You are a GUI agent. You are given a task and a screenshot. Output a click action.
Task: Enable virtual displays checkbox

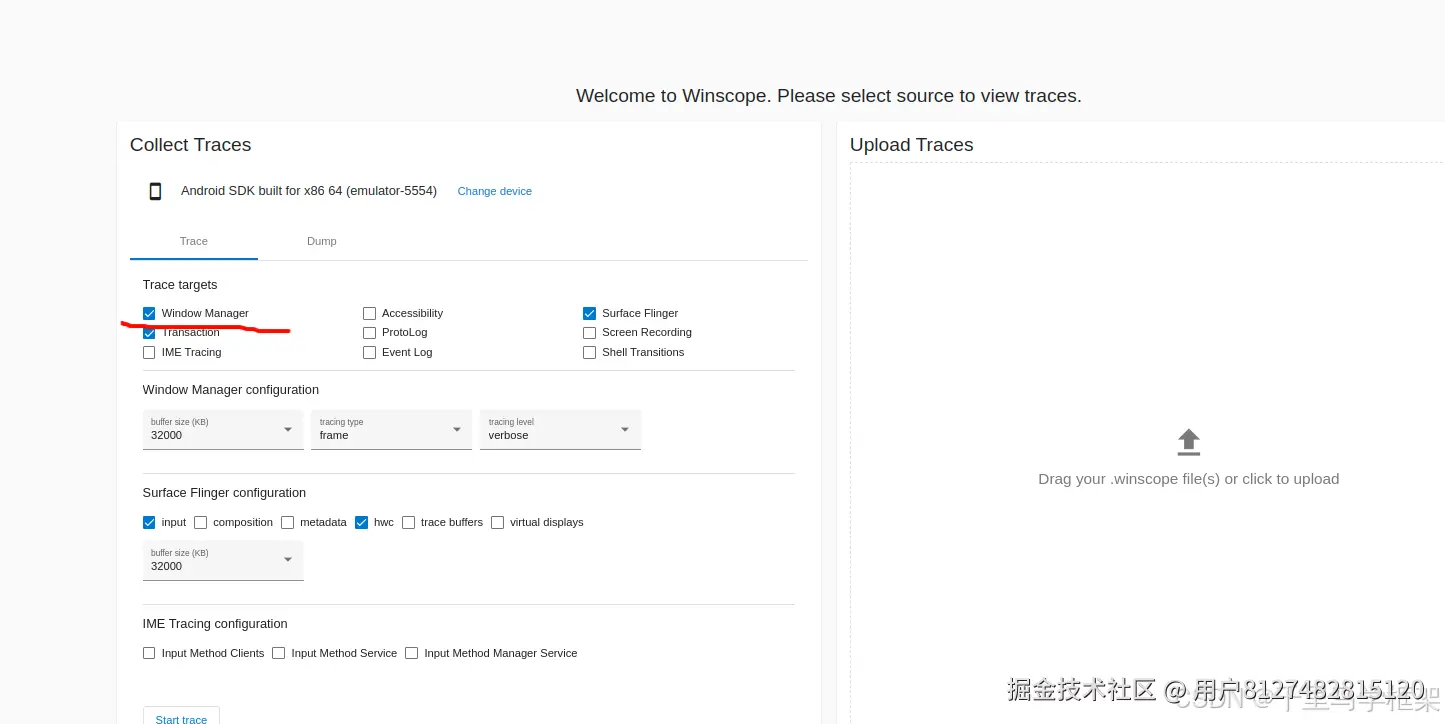tap(497, 522)
